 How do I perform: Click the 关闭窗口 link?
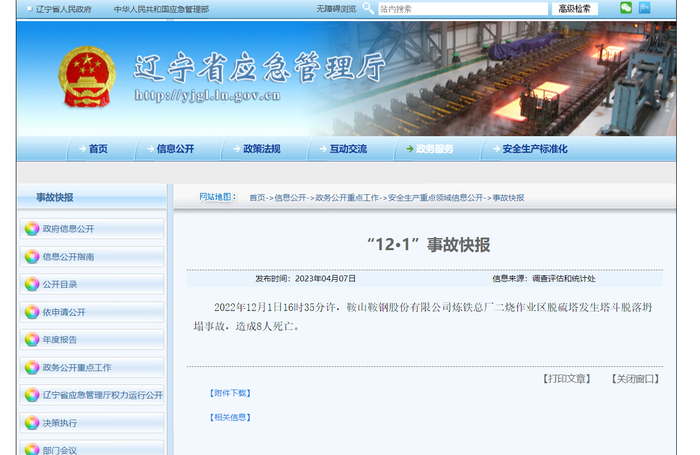(635, 379)
